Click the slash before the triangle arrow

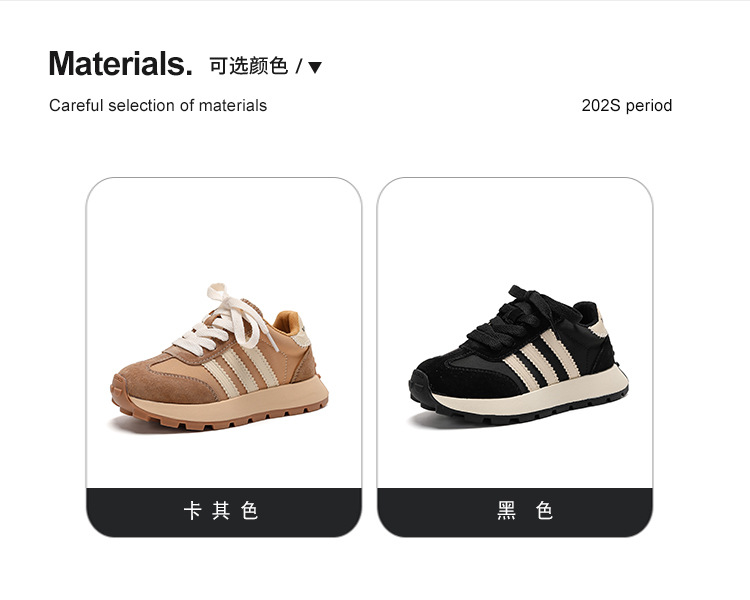tap(299, 66)
